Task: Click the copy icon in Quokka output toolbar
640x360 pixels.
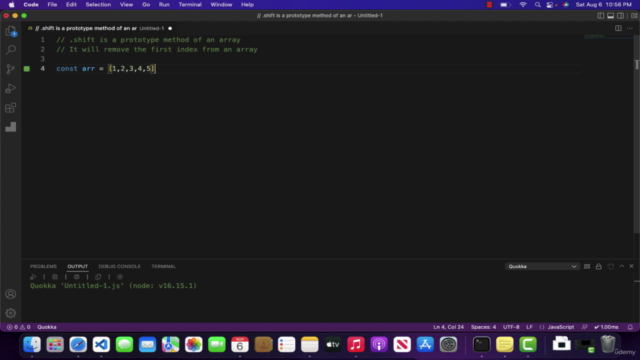Action: pos(98,277)
